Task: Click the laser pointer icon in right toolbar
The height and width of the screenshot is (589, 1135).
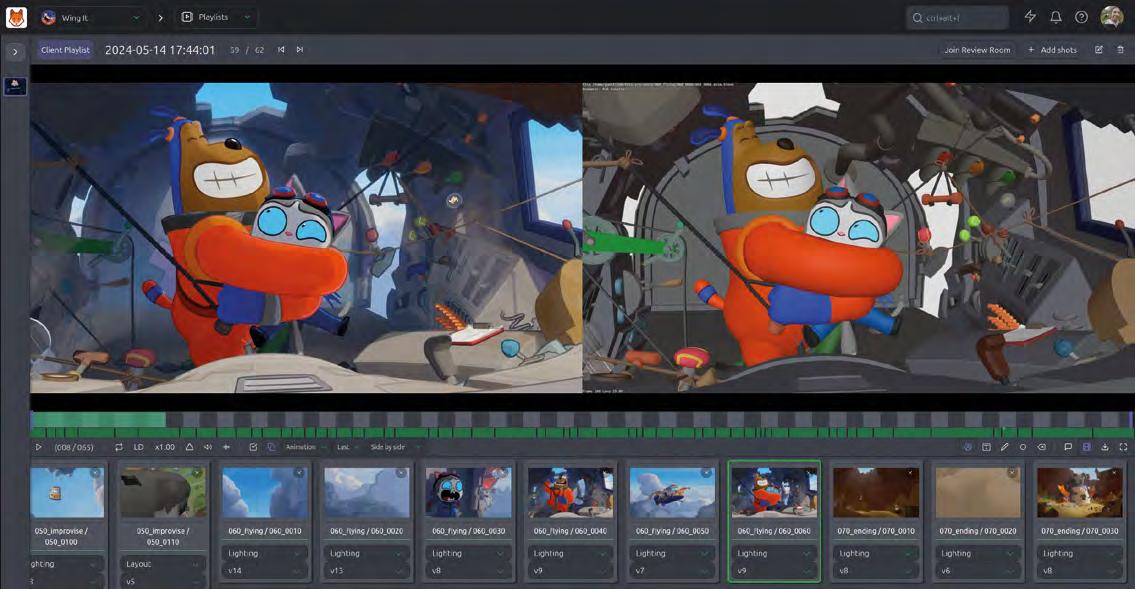Action: pos(968,447)
